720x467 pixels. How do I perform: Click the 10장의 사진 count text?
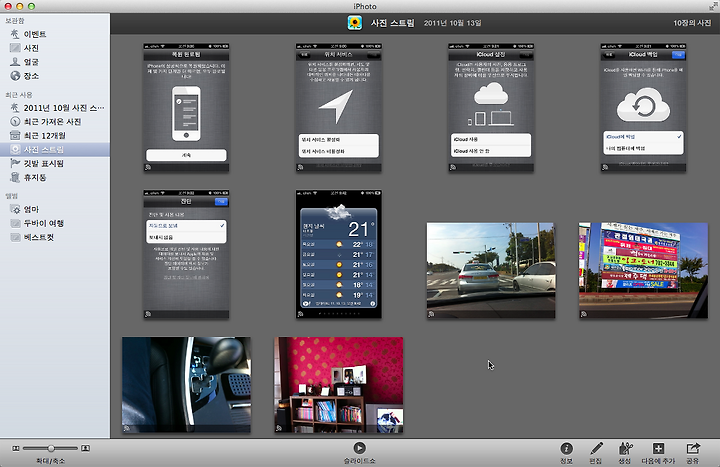coord(692,23)
